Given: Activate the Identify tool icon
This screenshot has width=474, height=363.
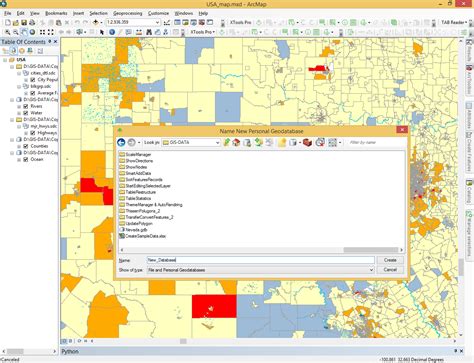Looking at the screenshot, I should (112, 32).
